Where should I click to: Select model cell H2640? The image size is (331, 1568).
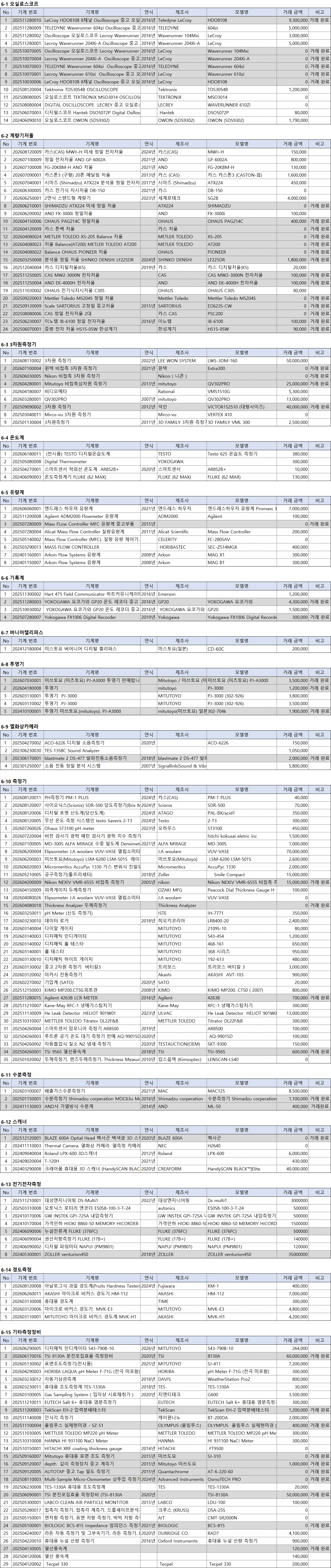(241, 1145)
